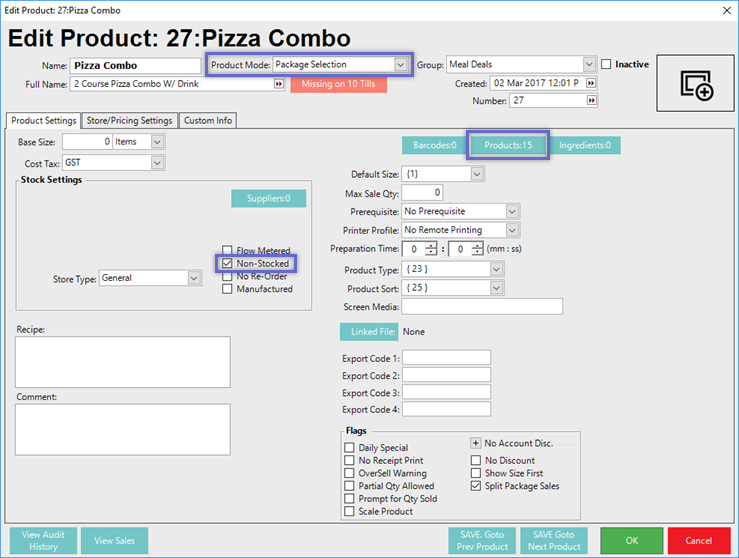This screenshot has width=739, height=558.
Task: Open the Custom Info tab
Action: point(207,121)
